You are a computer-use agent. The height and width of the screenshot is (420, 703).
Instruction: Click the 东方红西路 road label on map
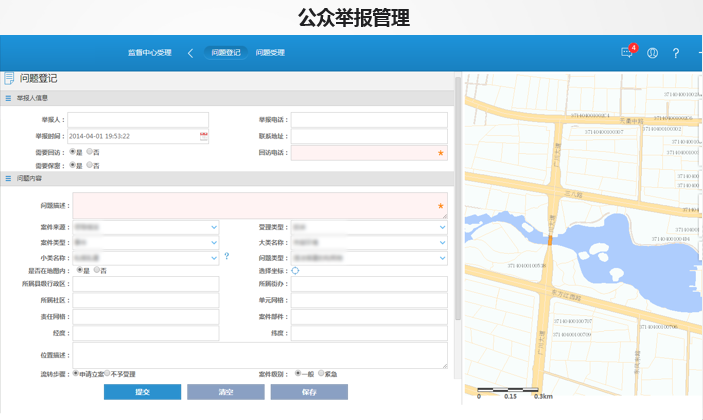pyautogui.click(x=566, y=295)
